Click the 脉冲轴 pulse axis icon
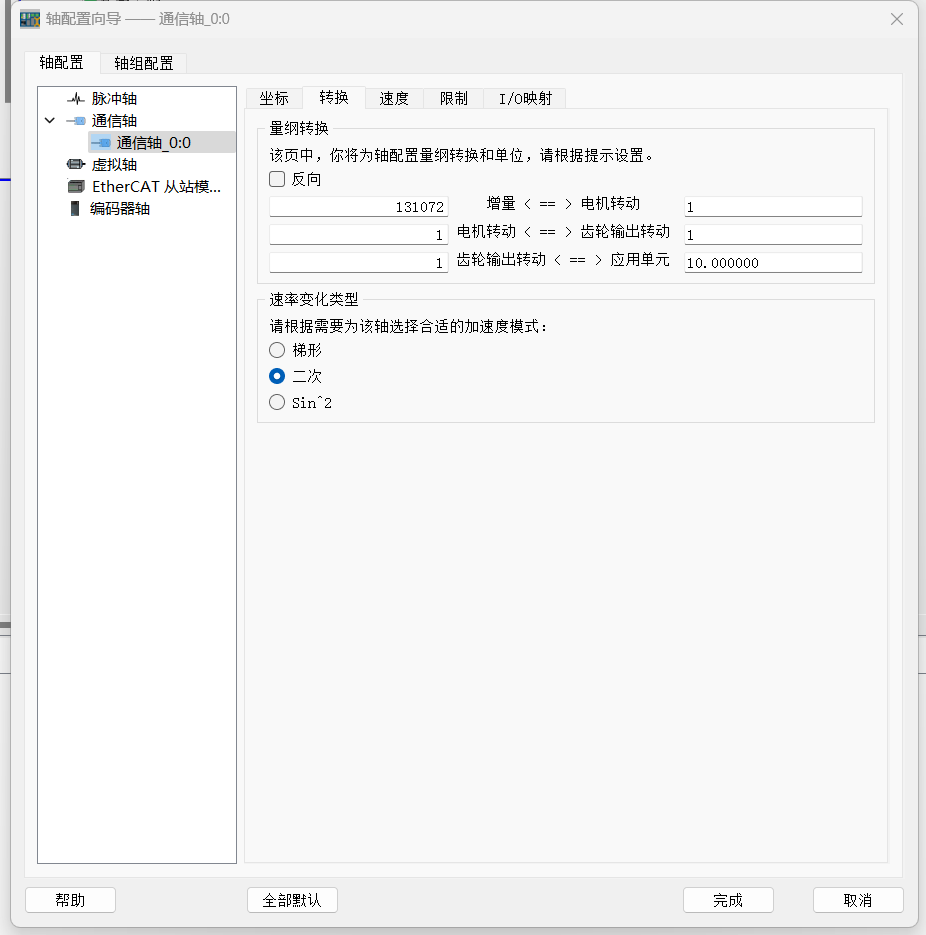This screenshot has width=926, height=935. (x=76, y=98)
